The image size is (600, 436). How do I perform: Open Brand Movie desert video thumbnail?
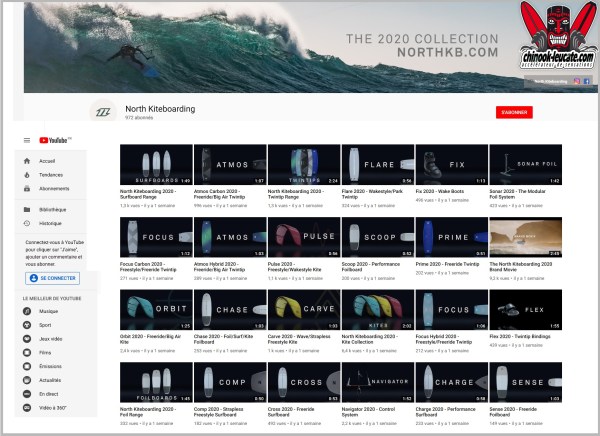click(525, 237)
